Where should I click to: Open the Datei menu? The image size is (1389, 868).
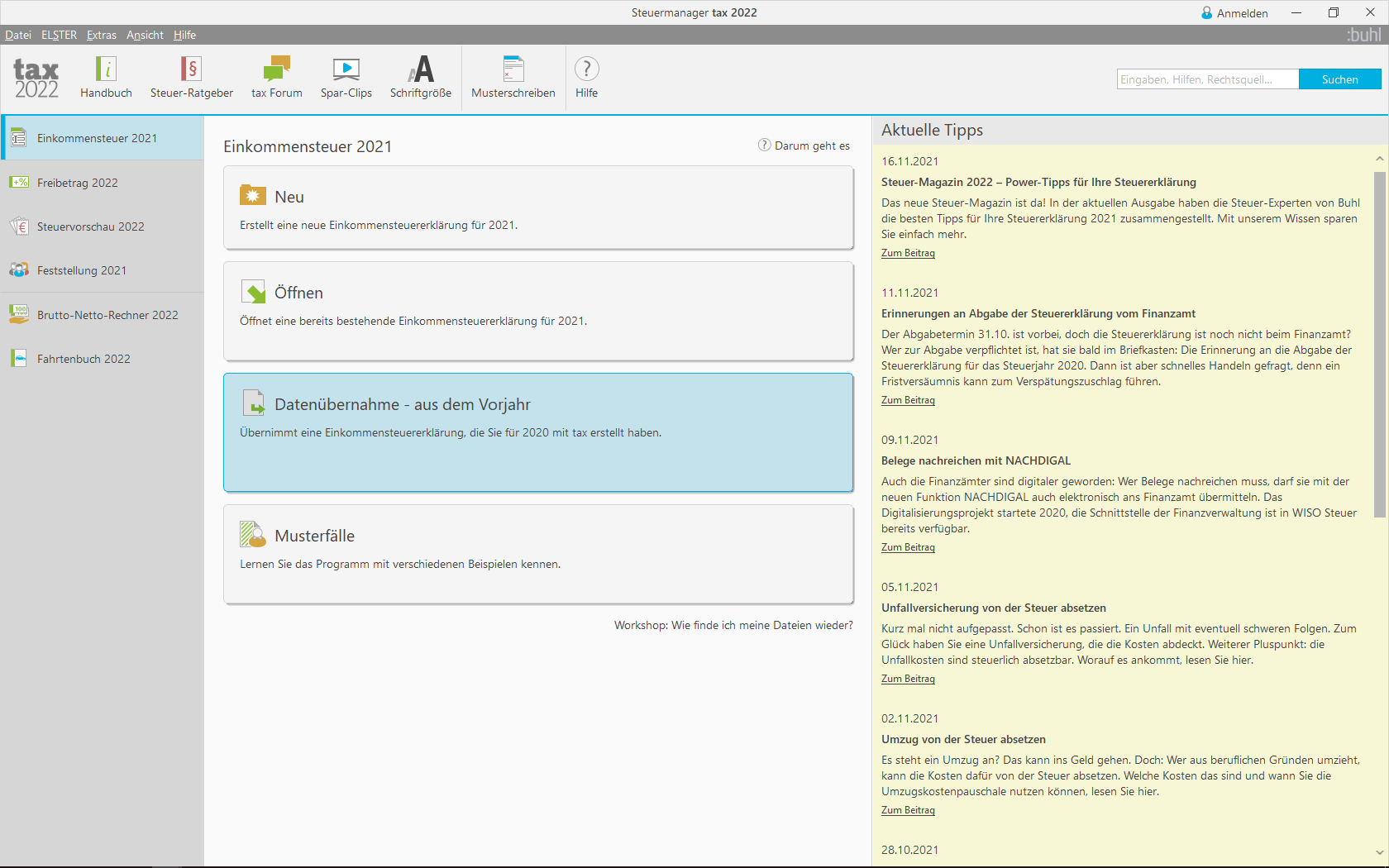coord(18,35)
